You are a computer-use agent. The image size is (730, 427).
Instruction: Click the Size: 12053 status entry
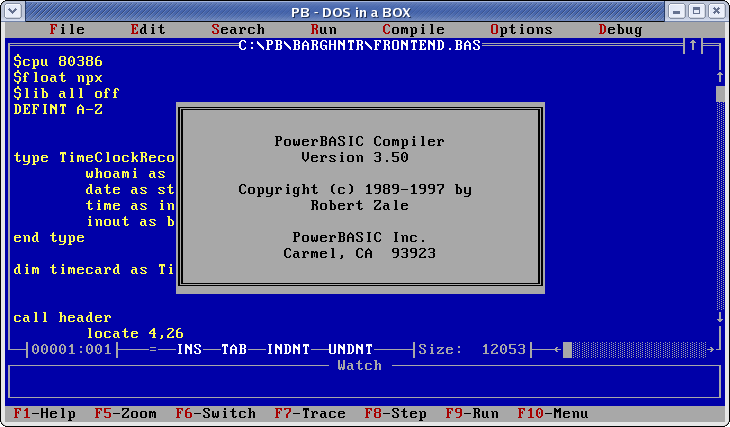point(472,349)
